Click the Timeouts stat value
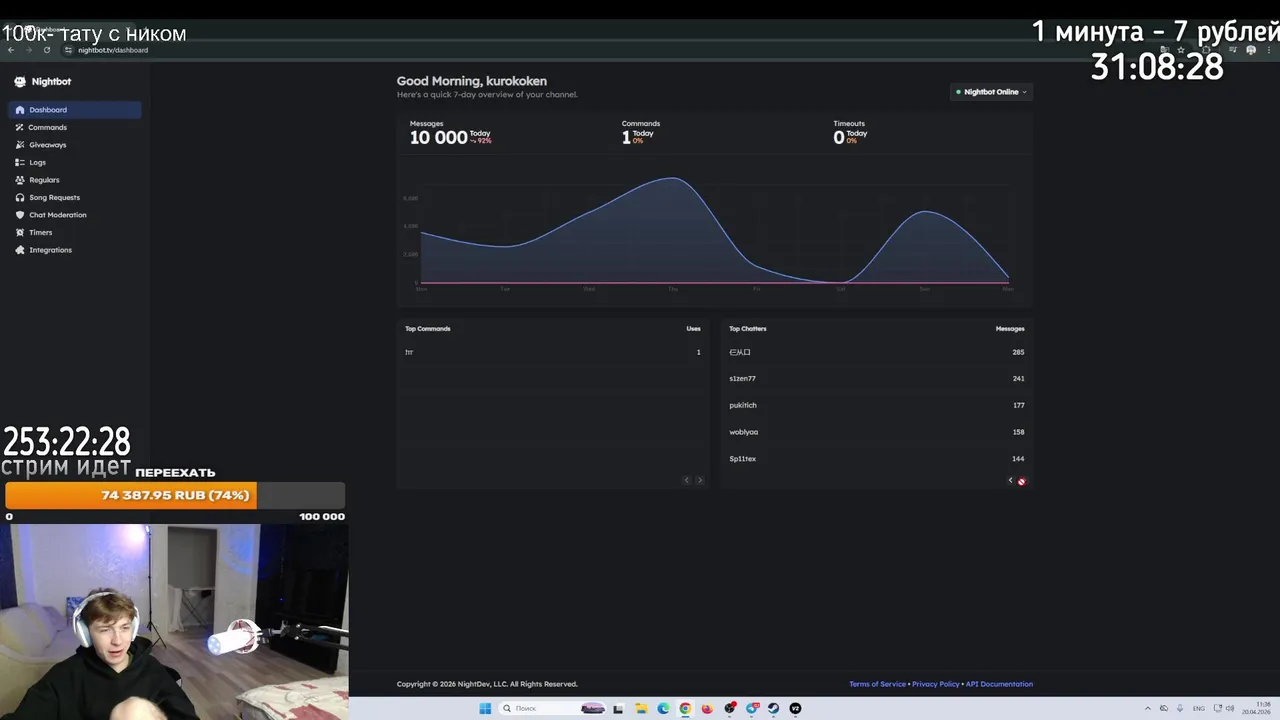1280x720 pixels. point(839,138)
